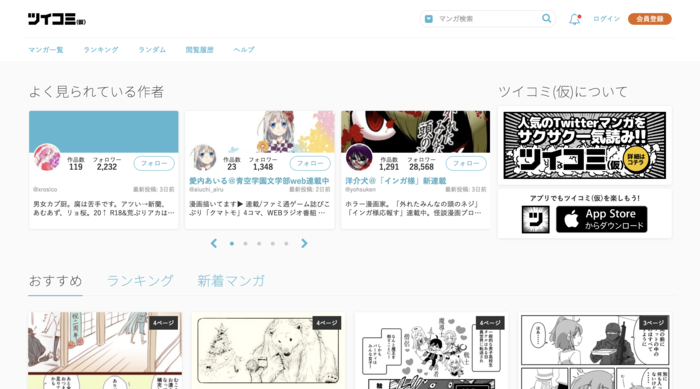This screenshot has height=389, width=700.
Task: Open the search type dropdown icon
Action: coord(429,19)
